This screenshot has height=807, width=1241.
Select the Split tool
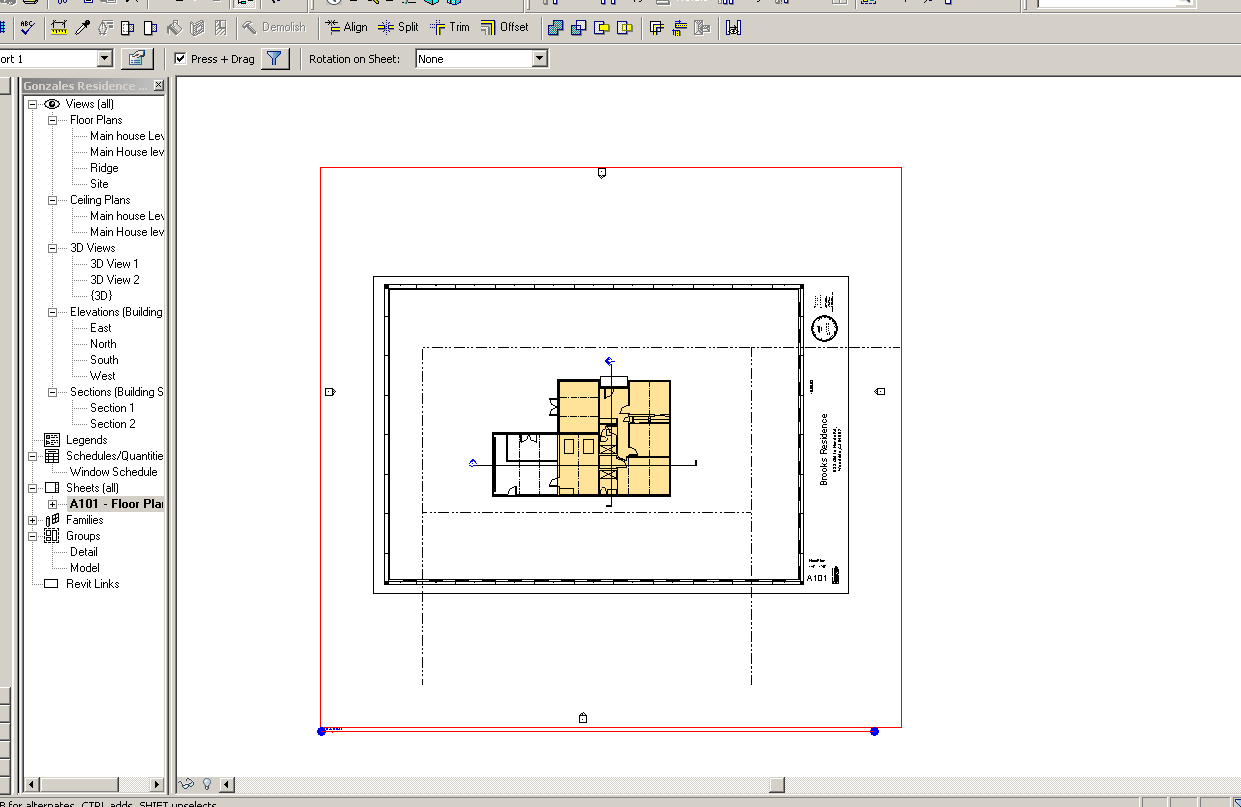coord(397,27)
